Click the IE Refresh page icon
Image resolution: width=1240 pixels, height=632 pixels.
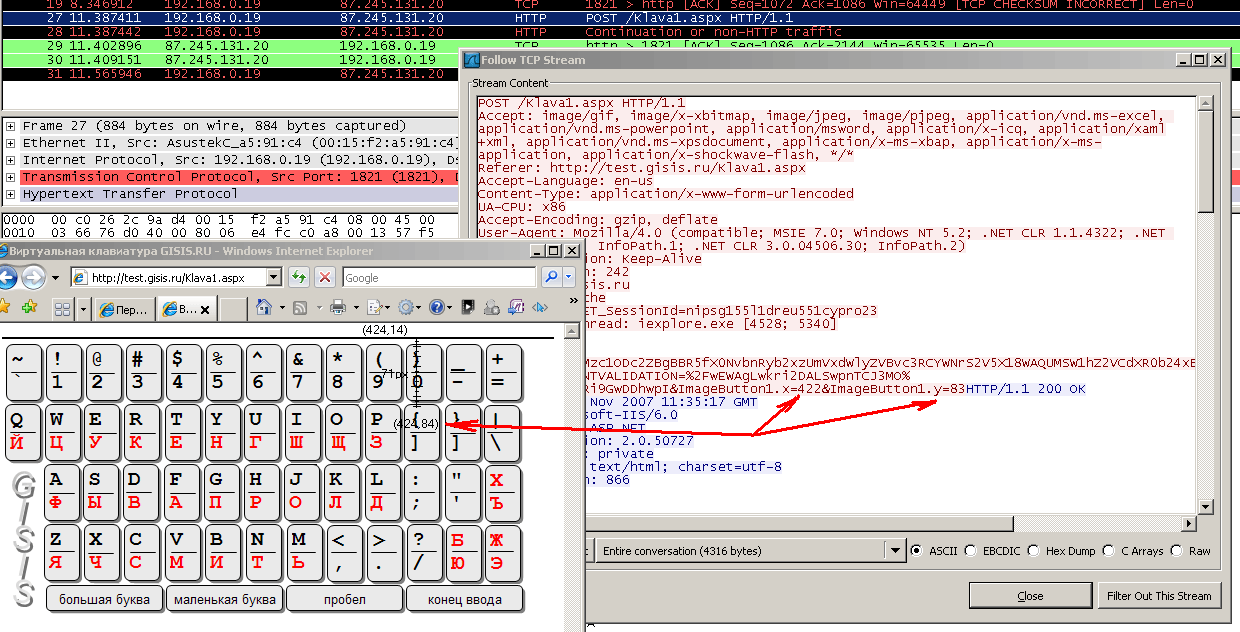[x=298, y=277]
